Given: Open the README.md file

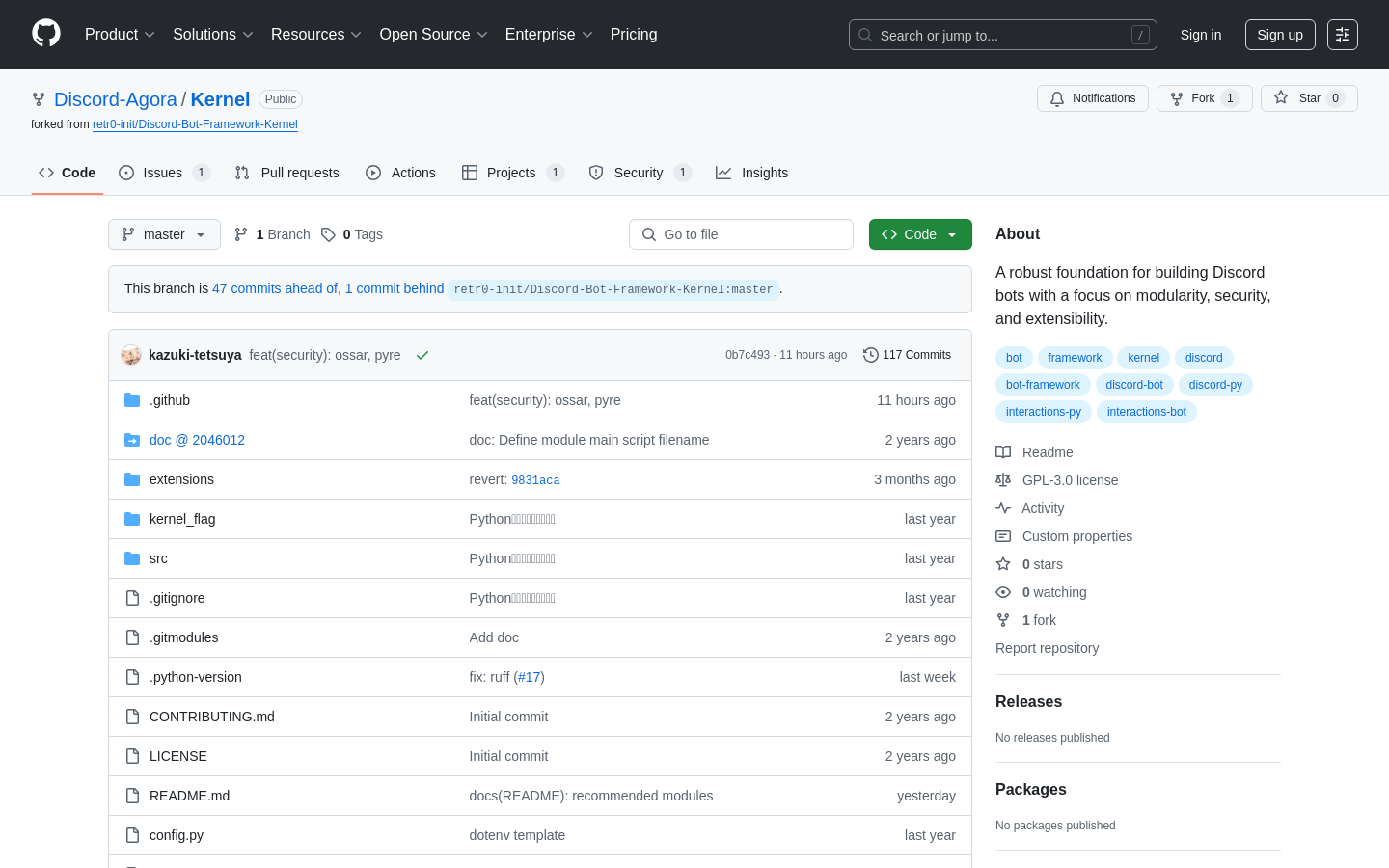Looking at the screenshot, I should 189,796.
